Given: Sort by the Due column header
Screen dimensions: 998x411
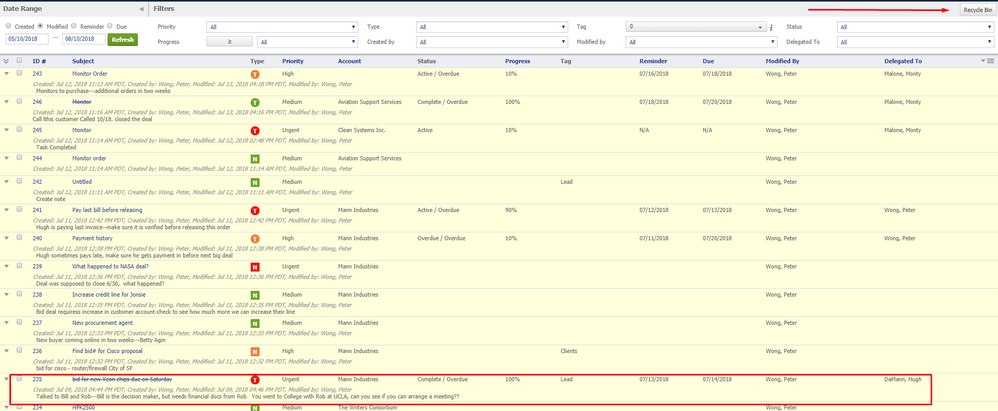Looking at the screenshot, I should (x=708, y=61).
